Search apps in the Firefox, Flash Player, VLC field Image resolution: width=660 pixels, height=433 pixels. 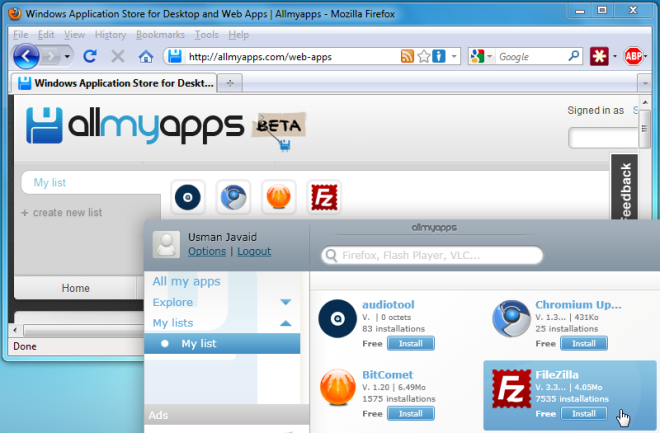432,255
